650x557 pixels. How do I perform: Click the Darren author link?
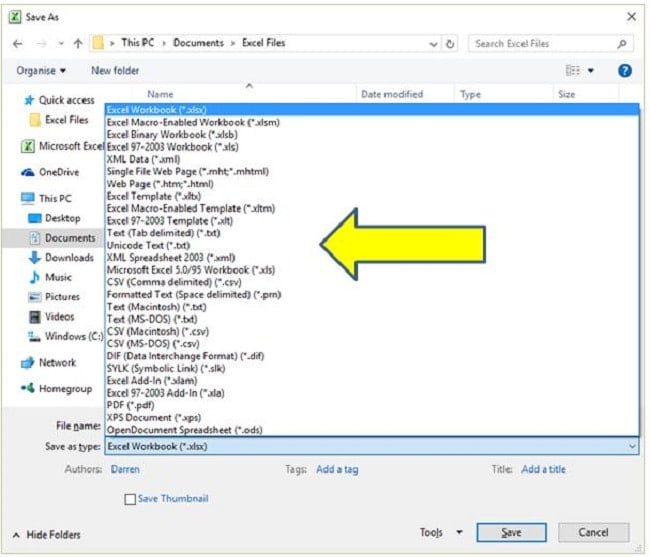(x=125, y=470)
